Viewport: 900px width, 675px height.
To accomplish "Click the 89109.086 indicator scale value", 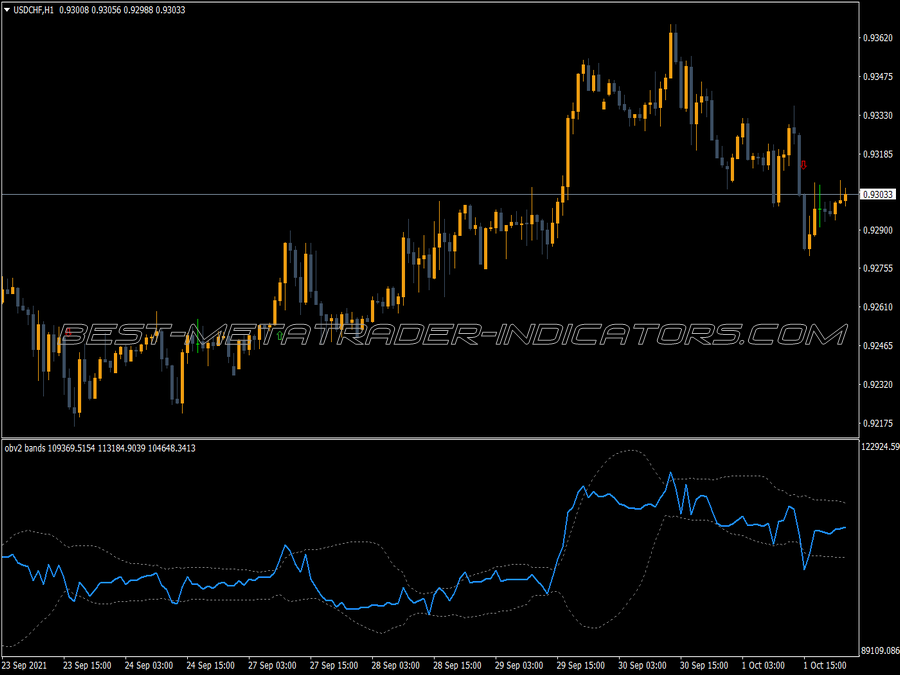I will click(x=880, y=651).
